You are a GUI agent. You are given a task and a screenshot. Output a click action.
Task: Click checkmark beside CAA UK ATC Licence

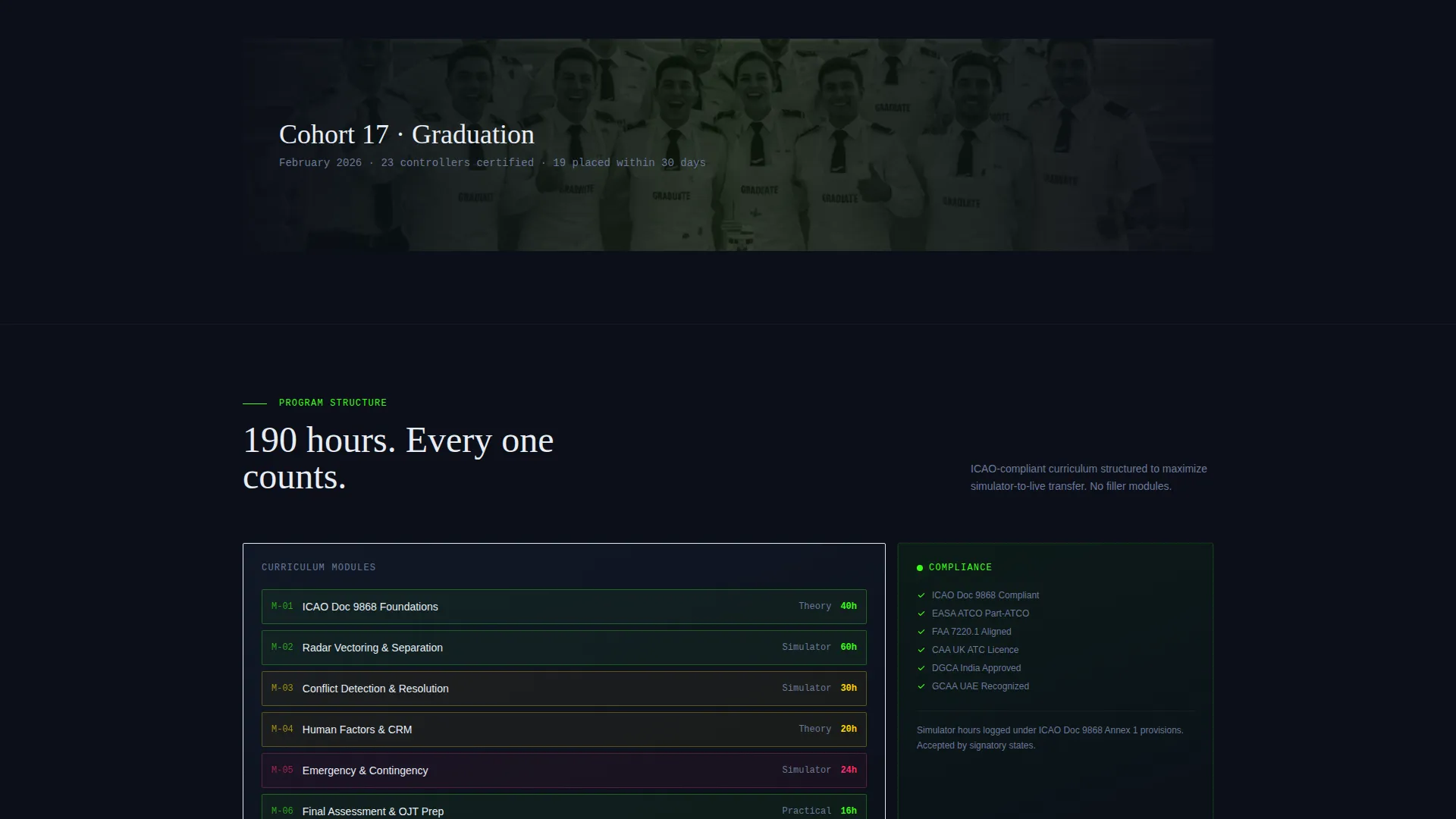point(921,650)
